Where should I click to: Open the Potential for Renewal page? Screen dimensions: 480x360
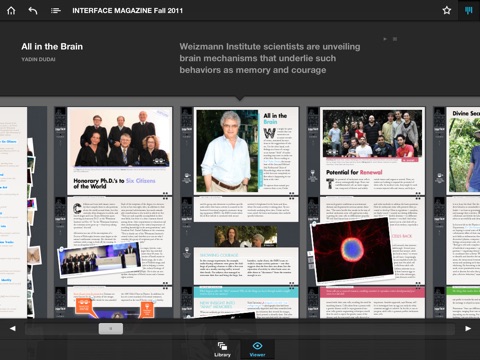click(x=372, y=151)
